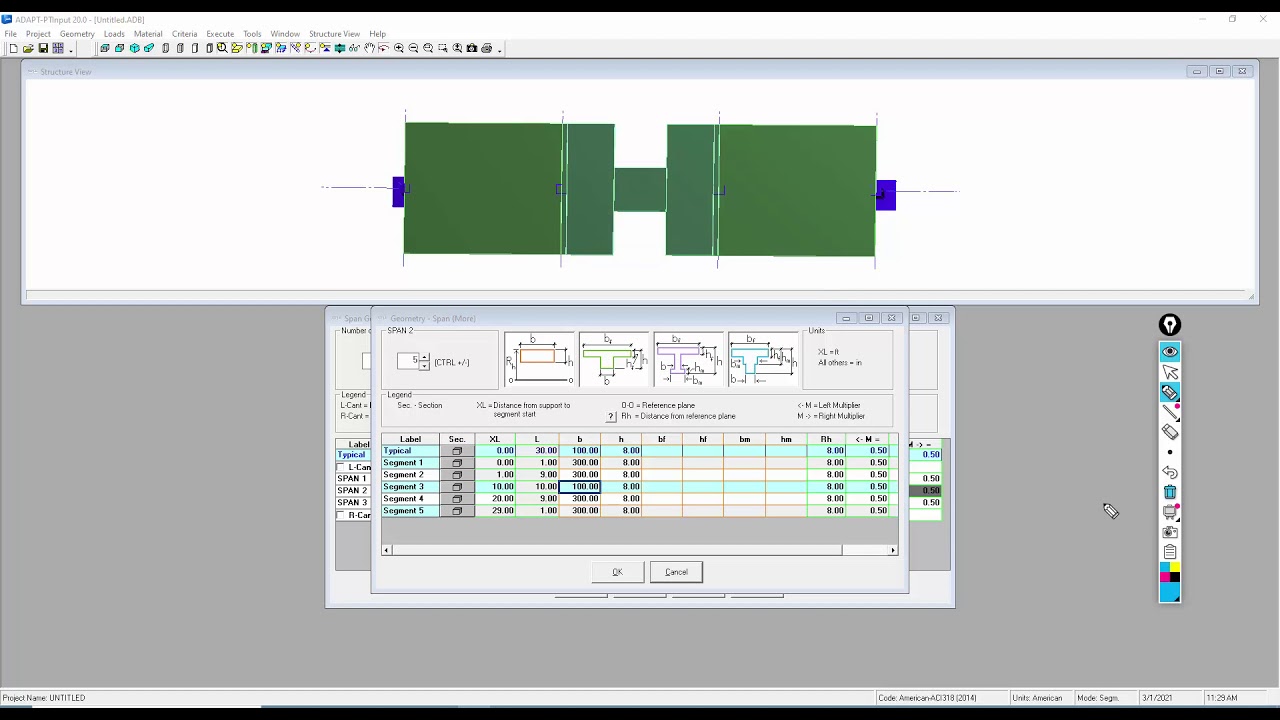The height and width of the screenshot is (720, 1280).
Task: Open the dropdown arrow at end of view toolbar
Action: 500,49
